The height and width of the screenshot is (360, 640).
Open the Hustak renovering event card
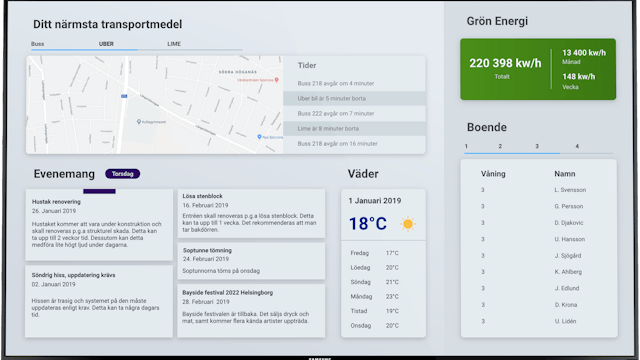click(99, 224)
